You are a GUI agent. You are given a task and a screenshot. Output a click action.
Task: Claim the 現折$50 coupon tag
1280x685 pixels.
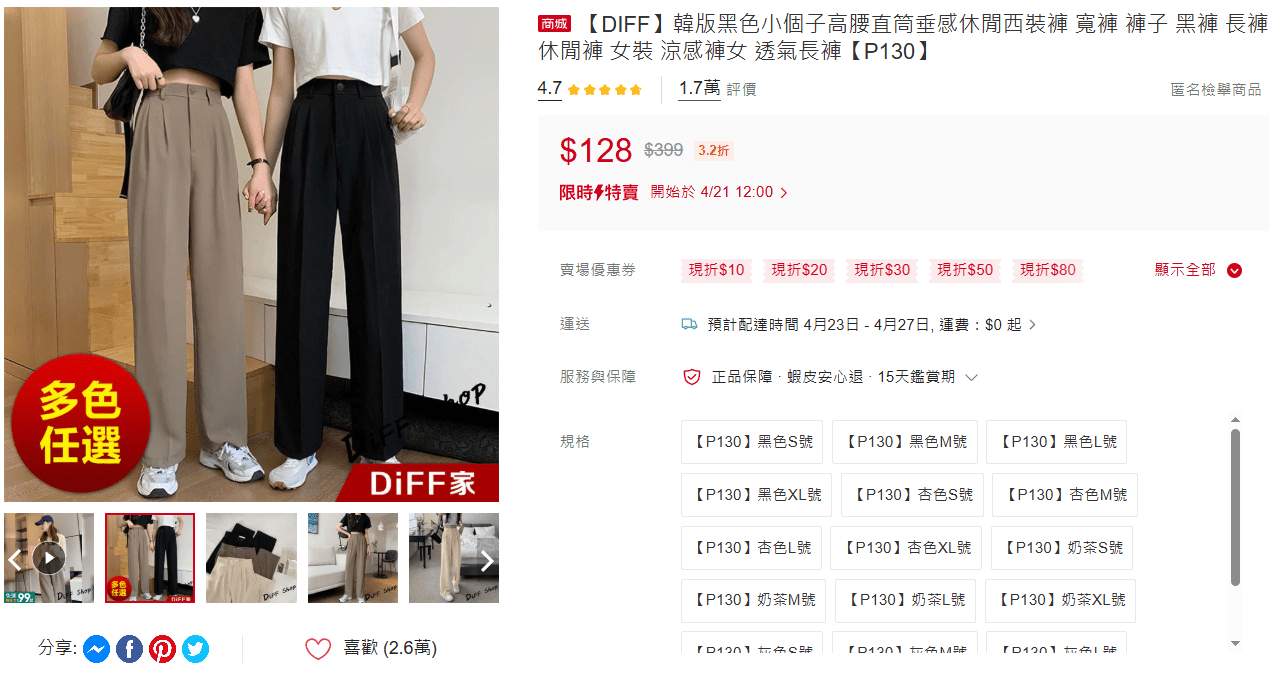[x=965, y=270]
